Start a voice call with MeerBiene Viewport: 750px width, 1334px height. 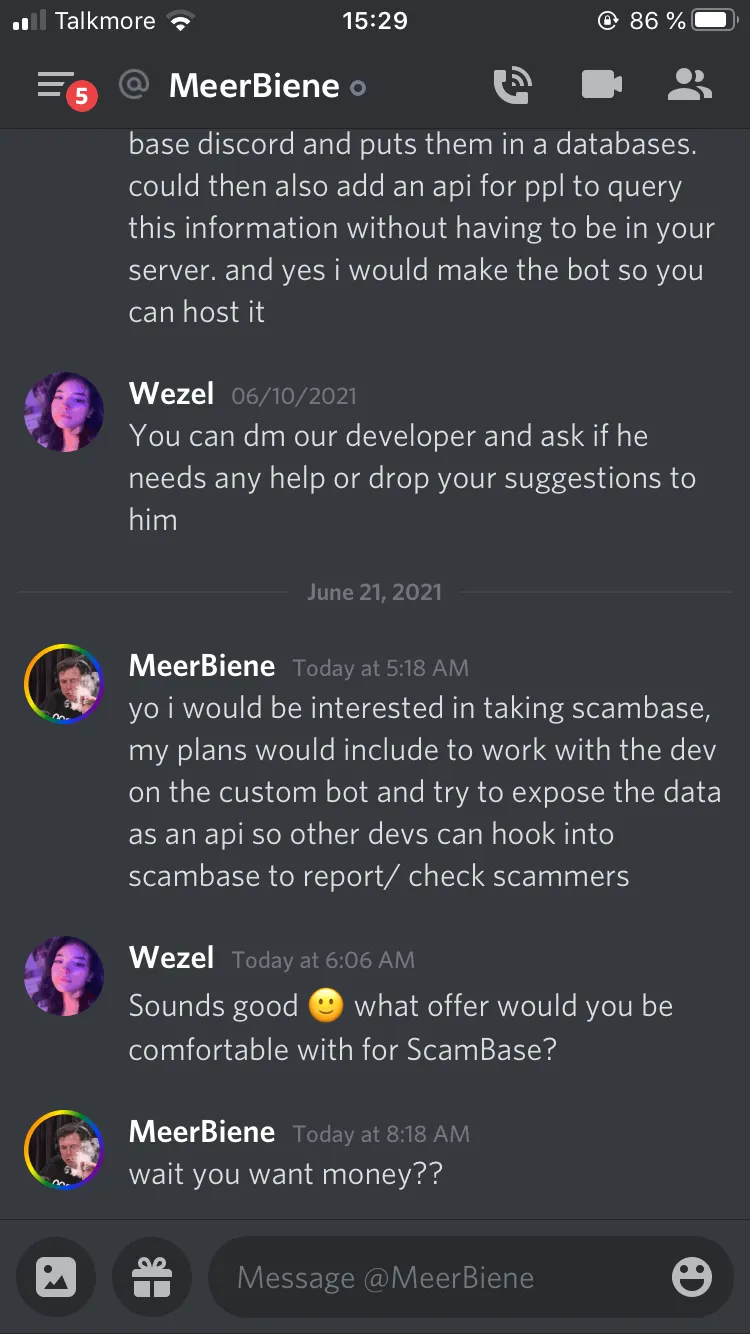[513, 86]
